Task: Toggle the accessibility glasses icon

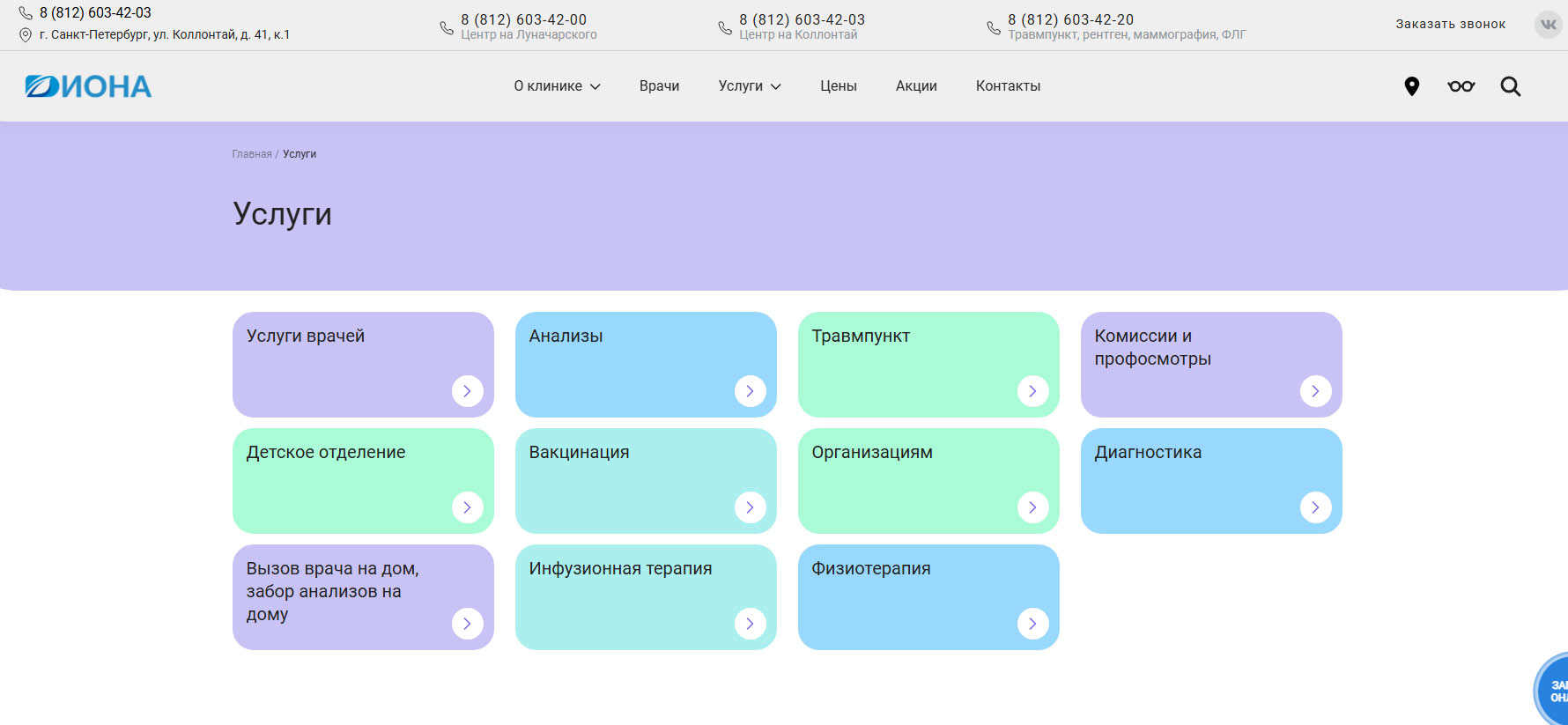Action: click(x=1461, y=86)
